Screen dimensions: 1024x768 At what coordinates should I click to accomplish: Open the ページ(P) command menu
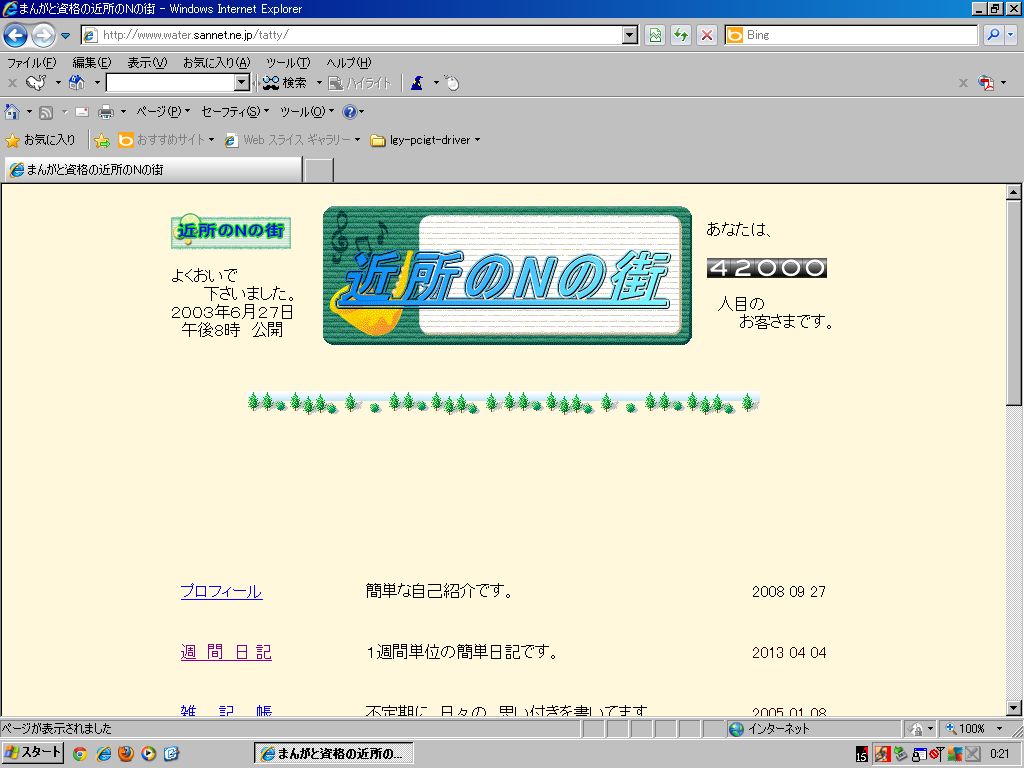[x=163, y=112]
